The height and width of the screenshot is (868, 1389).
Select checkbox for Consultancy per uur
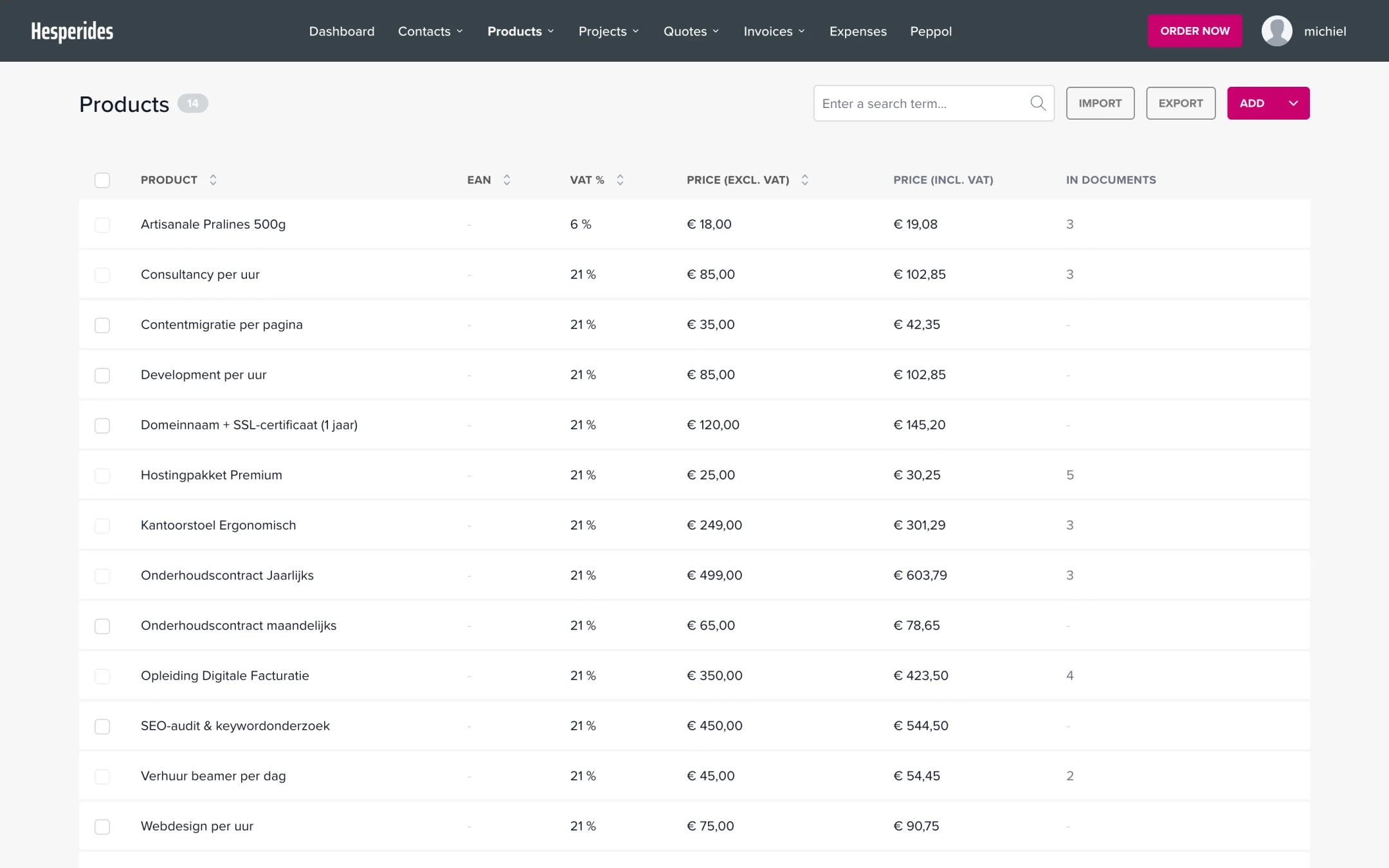pyautogui.click(x=102, y=275)
